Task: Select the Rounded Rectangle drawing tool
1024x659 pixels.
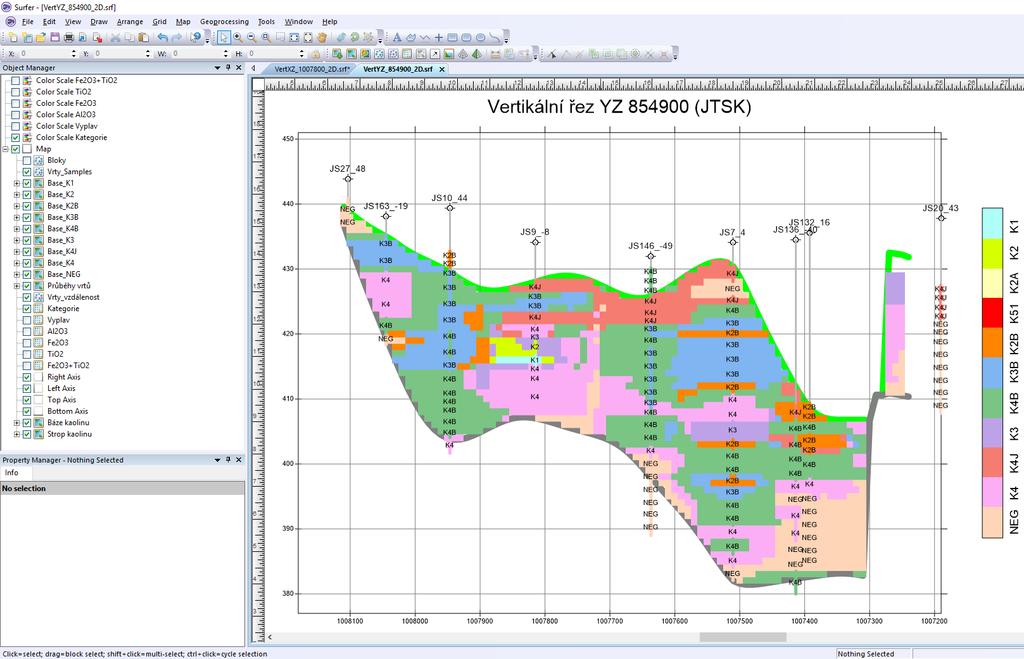Action: [466, 37]
